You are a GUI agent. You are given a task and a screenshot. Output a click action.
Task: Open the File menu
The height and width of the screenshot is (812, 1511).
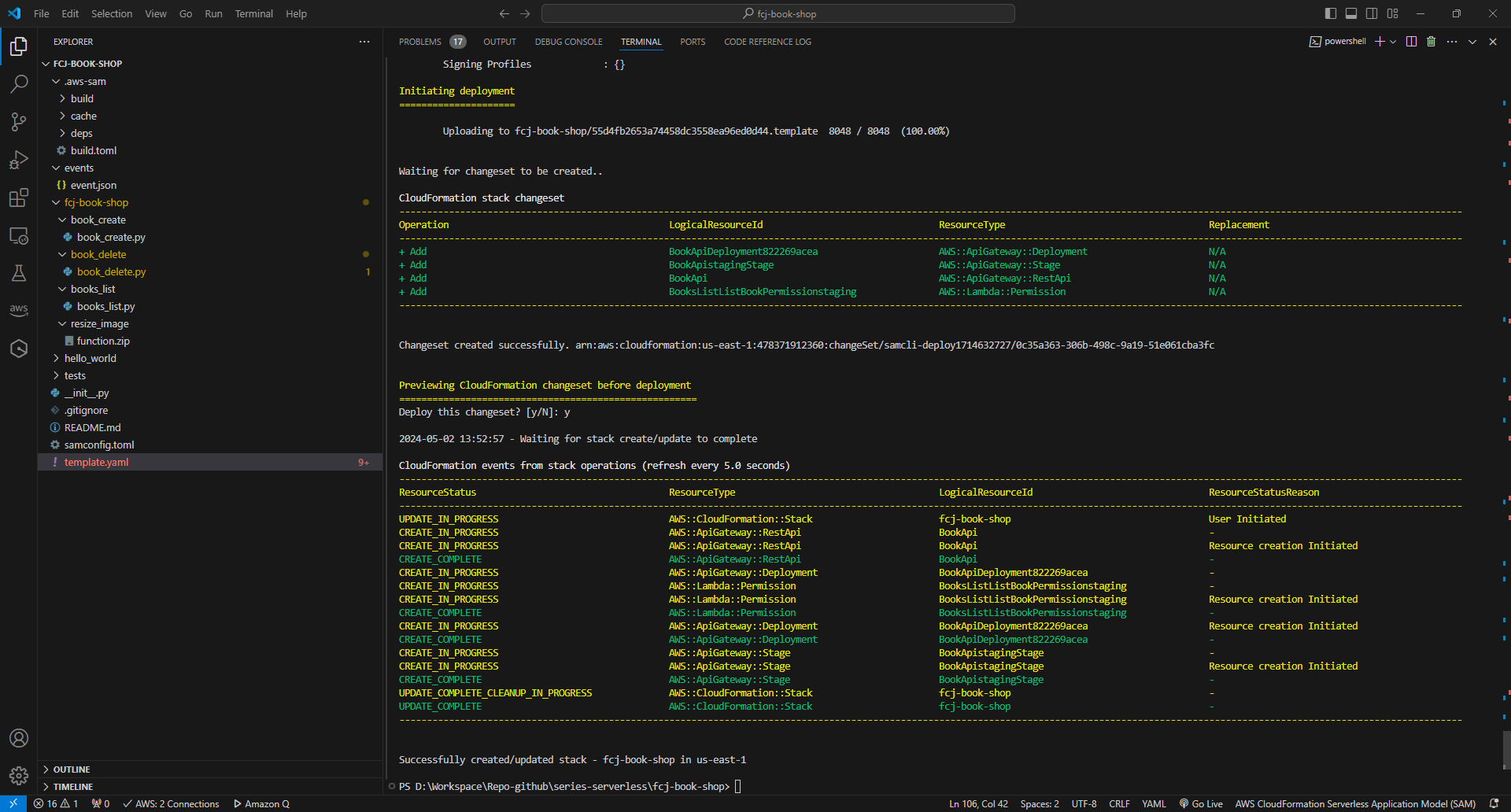pyautogui.click(x=42, y=13)
